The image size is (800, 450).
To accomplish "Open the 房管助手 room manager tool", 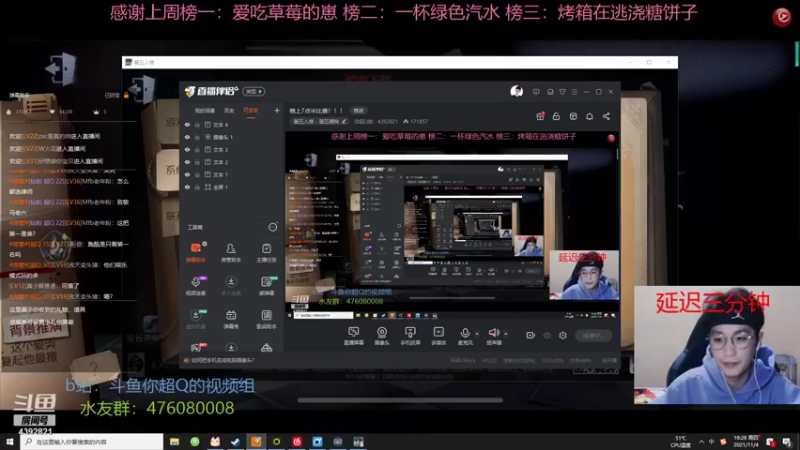I will (231, 252).
